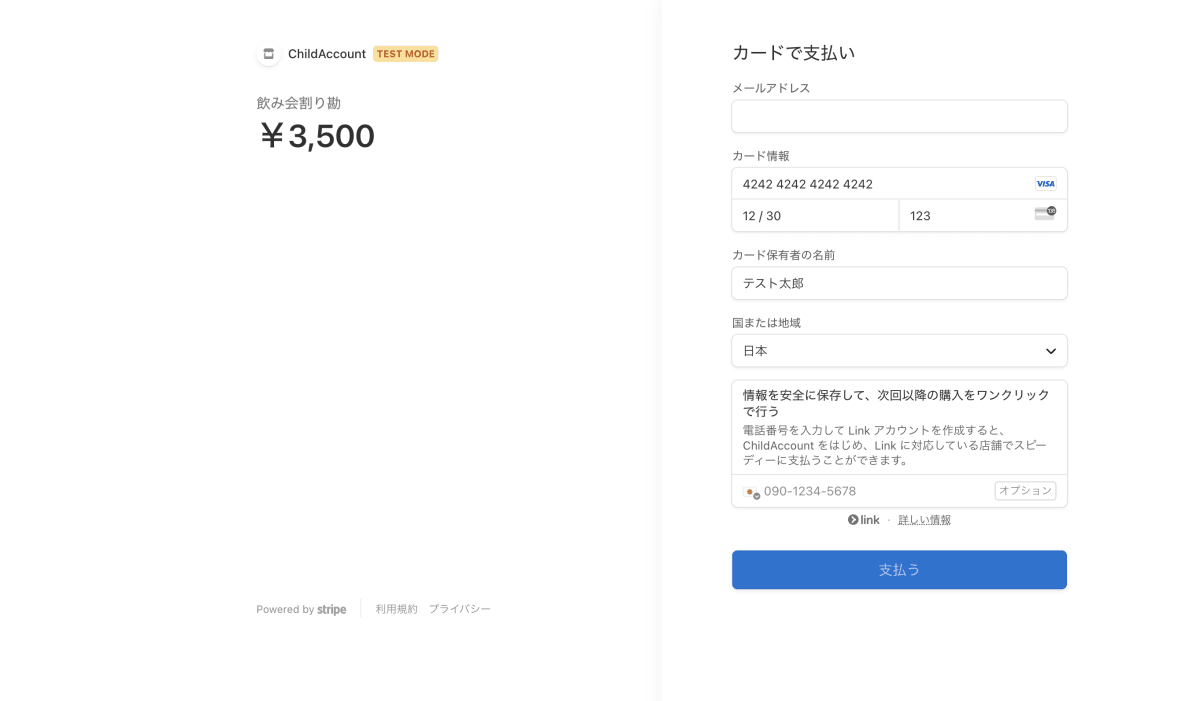This screenshot has width=1200, height=701.
Task: Open the 利用規約 terms link
Action: 397,609
